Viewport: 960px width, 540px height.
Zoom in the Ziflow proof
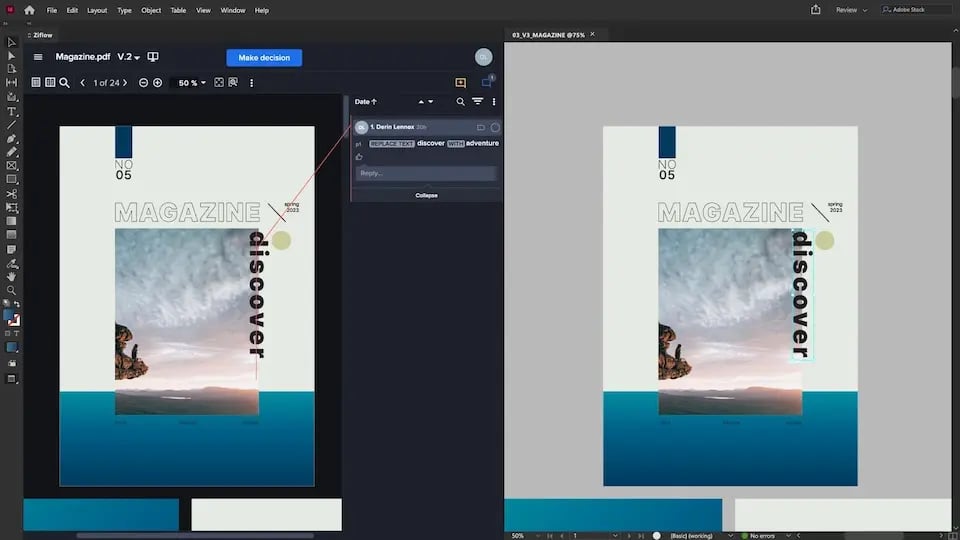click(157, 83)
